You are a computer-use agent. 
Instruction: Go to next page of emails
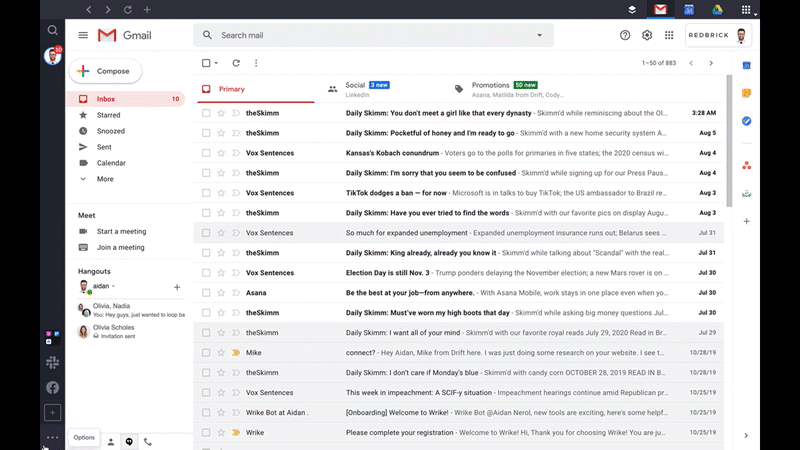tap(711, 63)
